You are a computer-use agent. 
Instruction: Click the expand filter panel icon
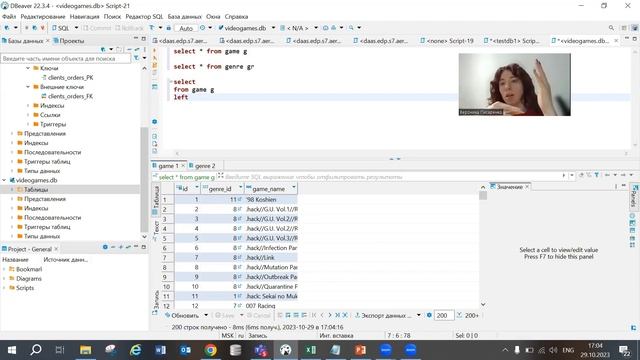(x=220, y=176)
